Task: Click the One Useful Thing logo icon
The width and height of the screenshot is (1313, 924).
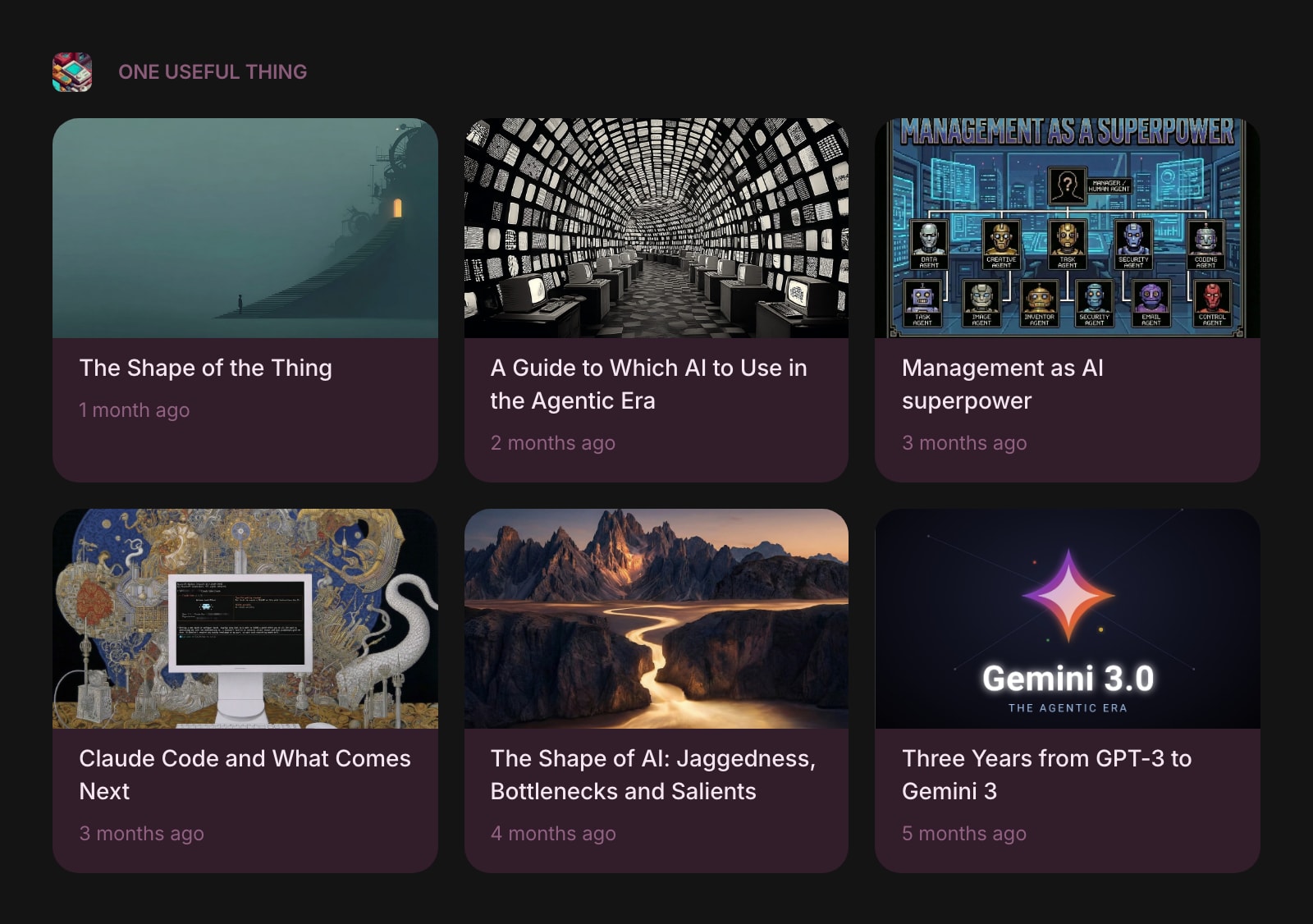Action: click(x=72, y=72)
